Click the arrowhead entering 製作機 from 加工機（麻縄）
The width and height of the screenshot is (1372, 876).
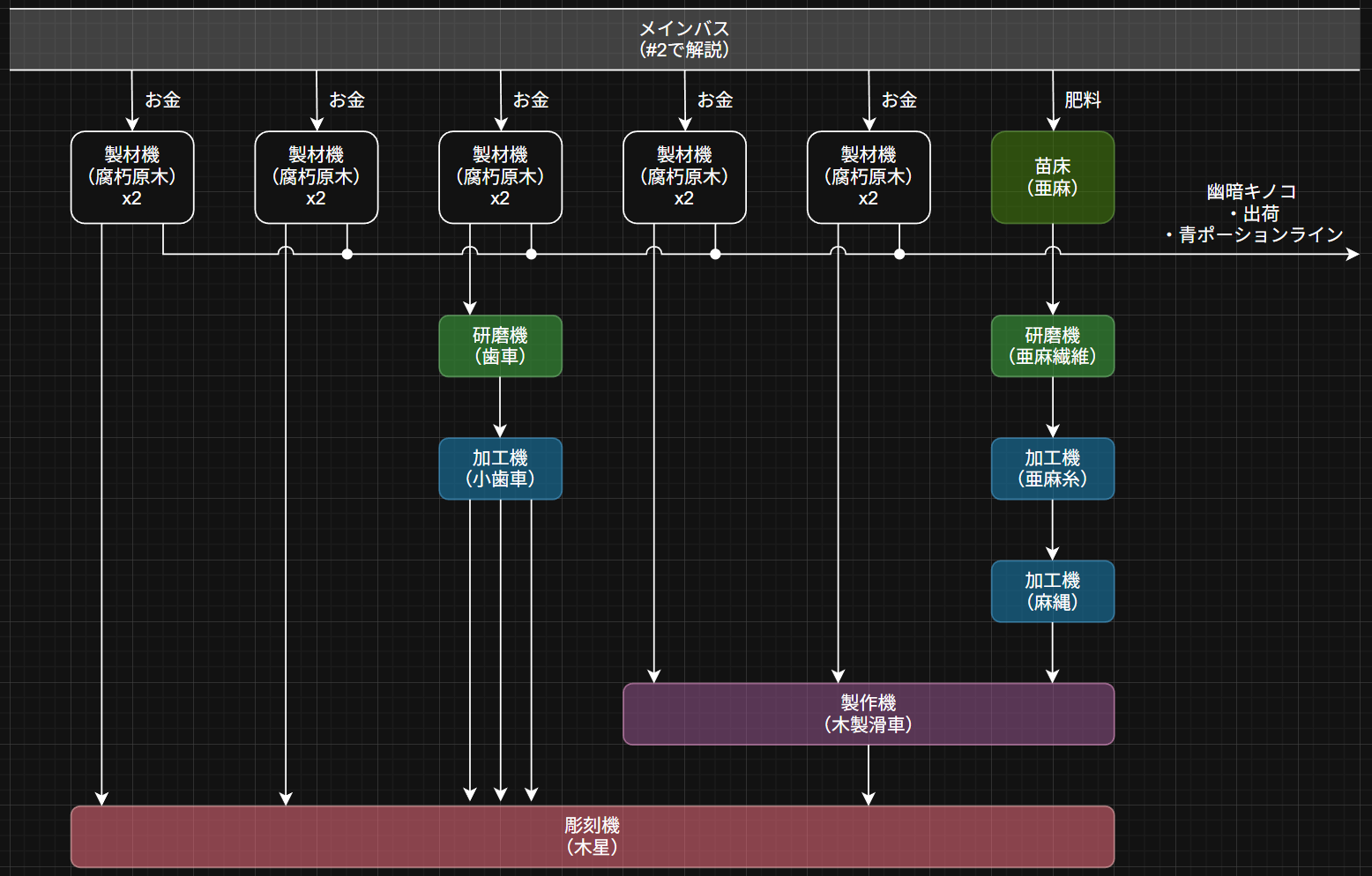pos(1052,676)
